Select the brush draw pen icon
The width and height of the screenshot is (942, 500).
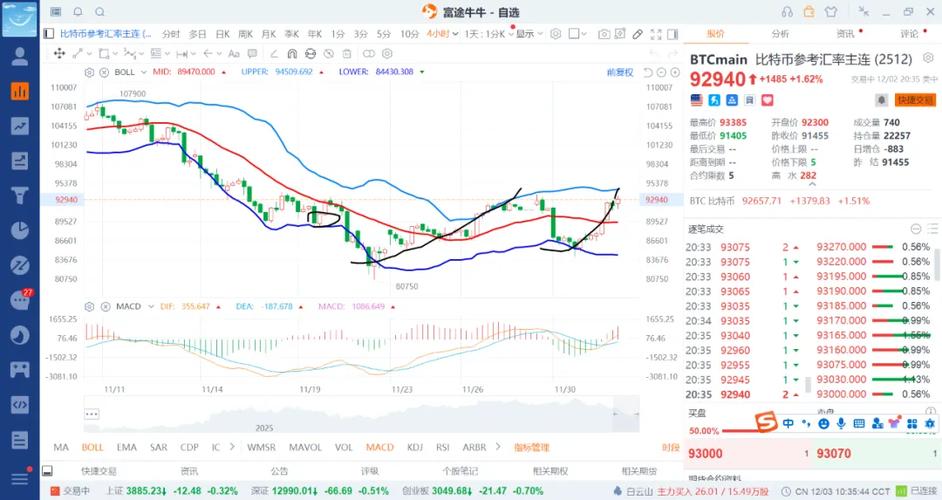637,34
